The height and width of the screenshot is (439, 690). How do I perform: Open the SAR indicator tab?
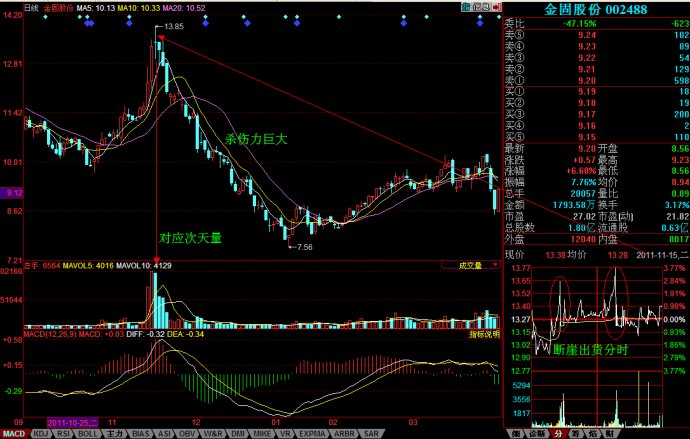pyautogui.click(x=370, y=434)
